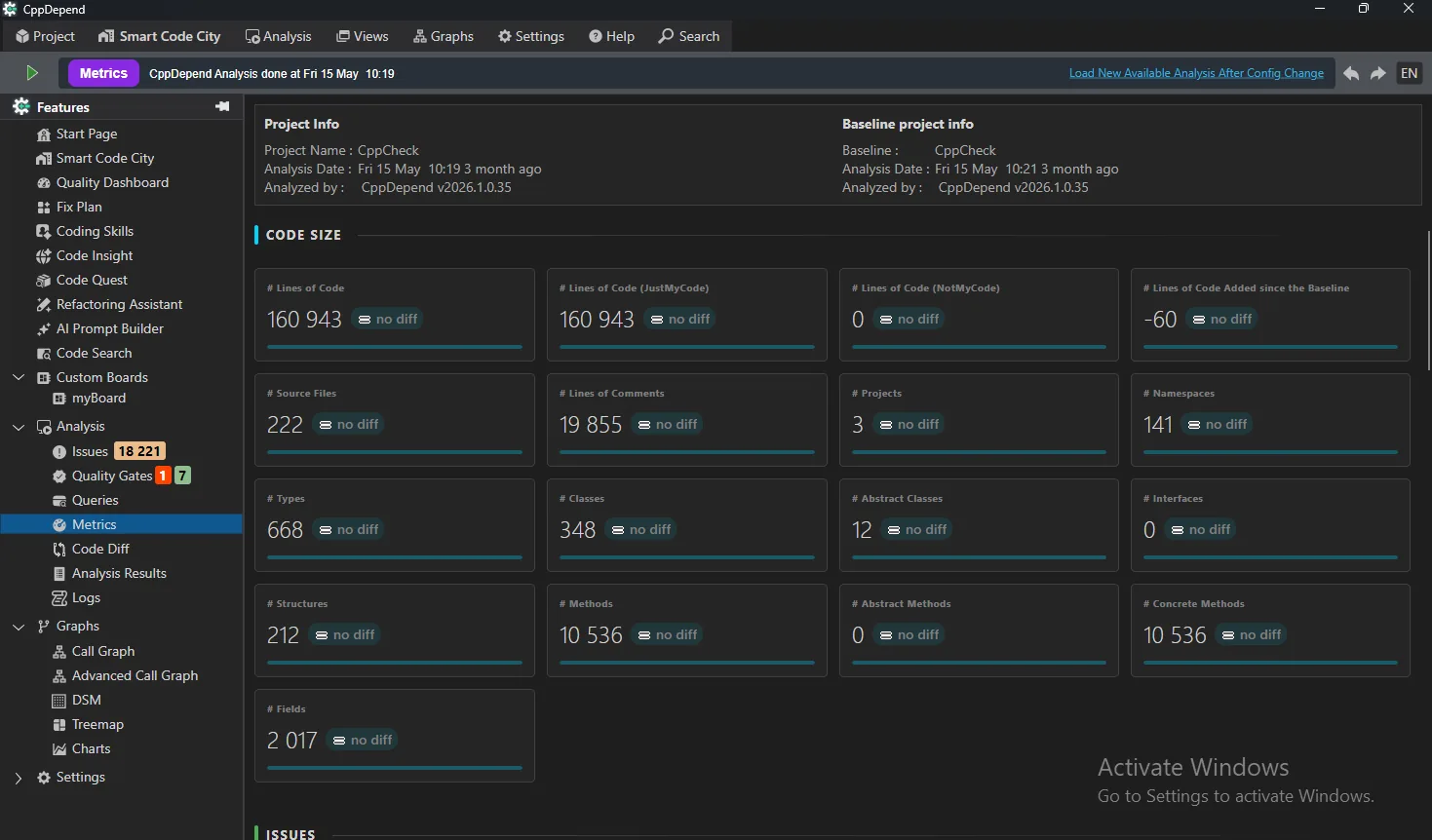Select the highlighted Metrics tree item

[x=121, y=524]
